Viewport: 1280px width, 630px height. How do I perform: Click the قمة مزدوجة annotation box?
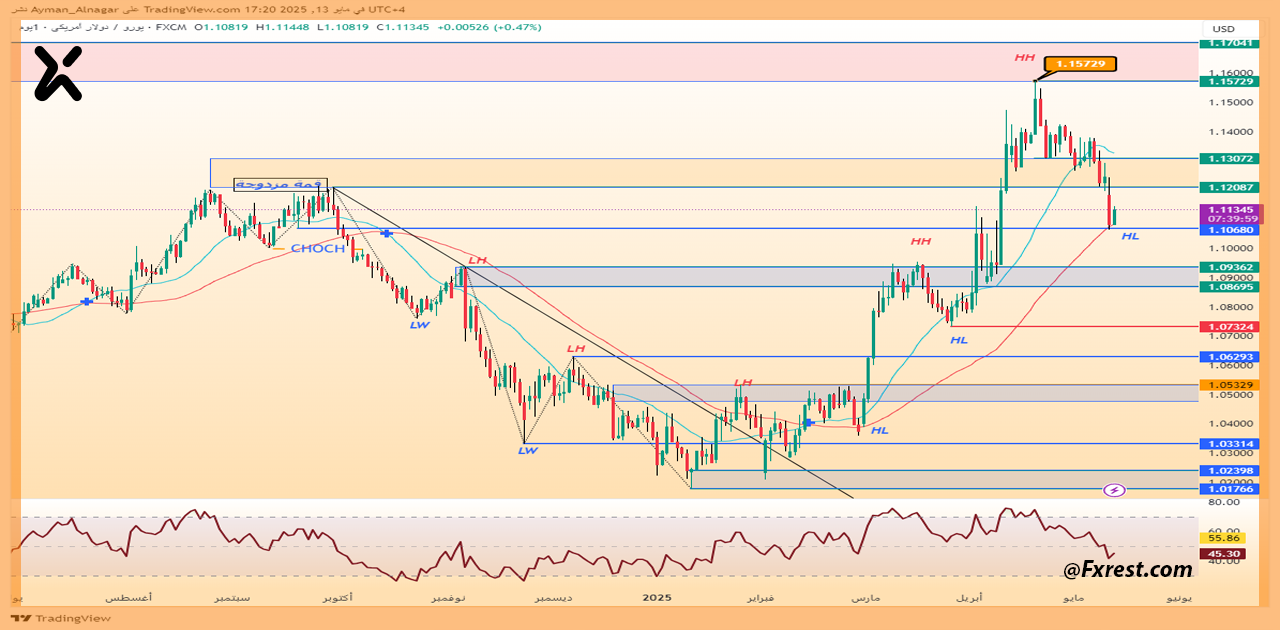point(280,184)
